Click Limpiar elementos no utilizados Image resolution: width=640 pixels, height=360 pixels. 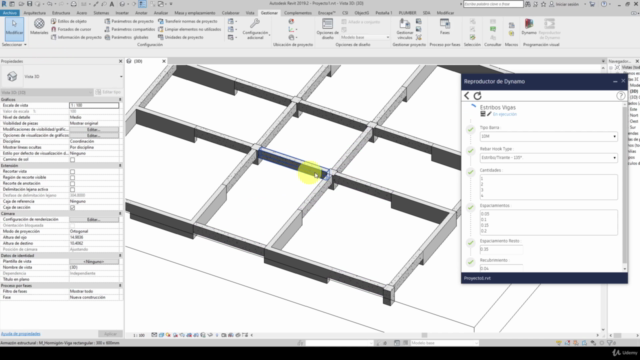click(x=189, y=29)
